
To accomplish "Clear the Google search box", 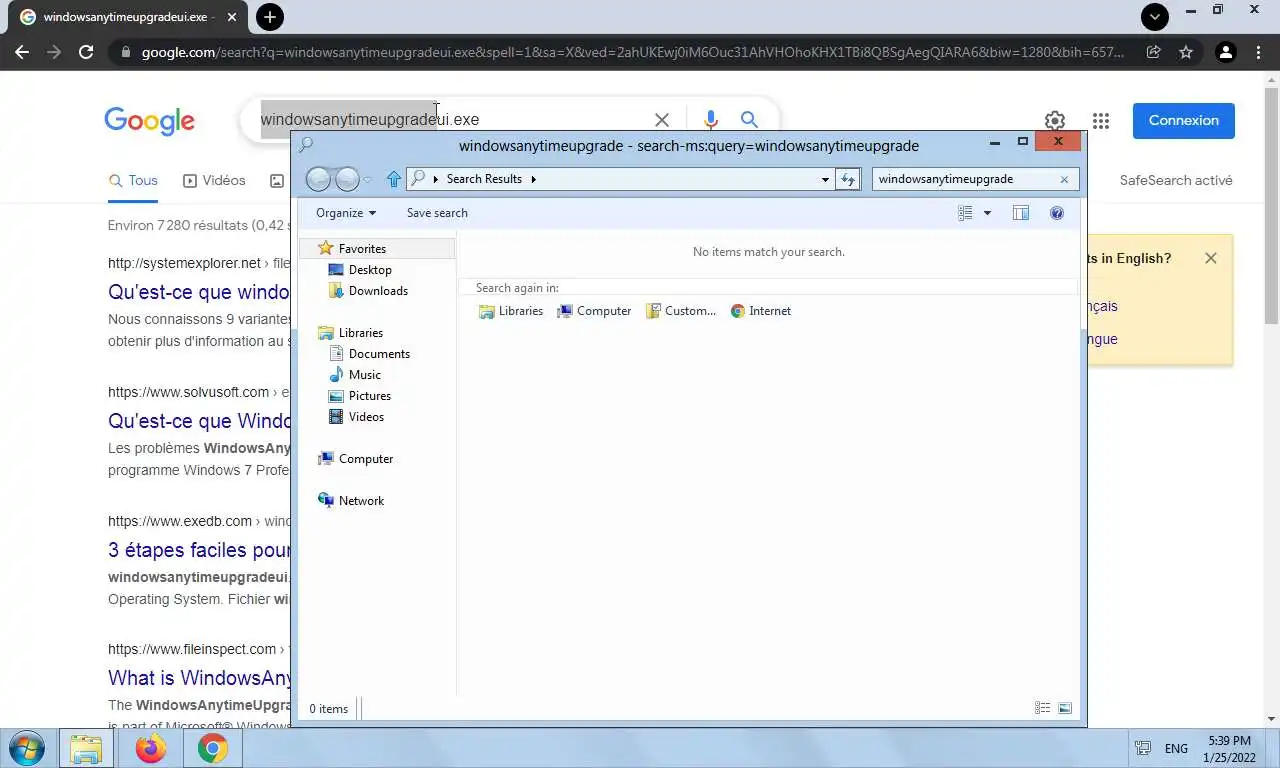I will pos(662,120).
